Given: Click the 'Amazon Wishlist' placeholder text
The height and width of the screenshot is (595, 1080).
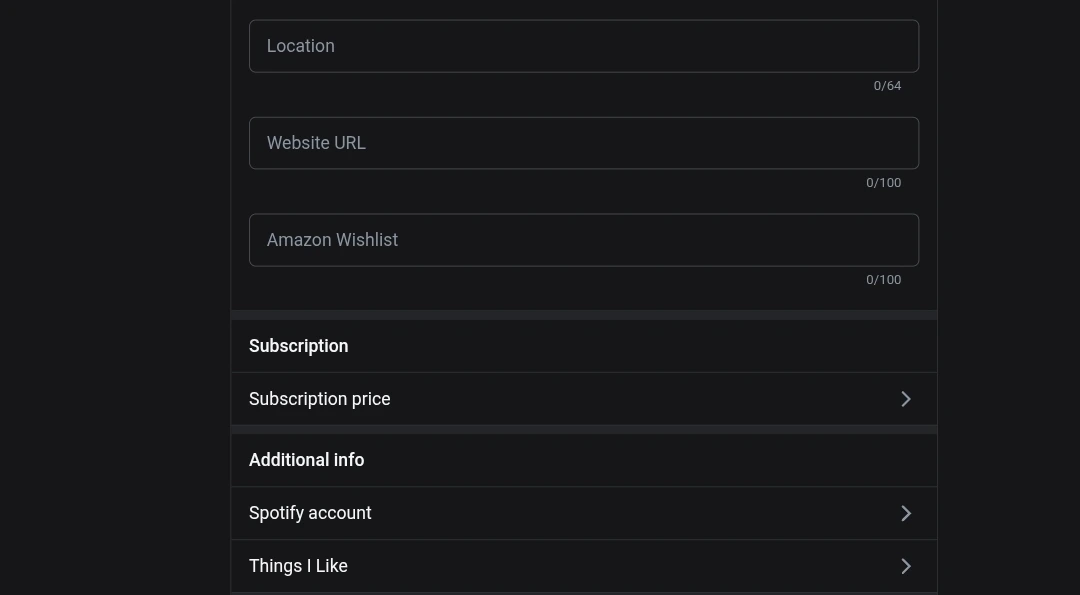Looking at the screenshot, I should pos(332,240).
